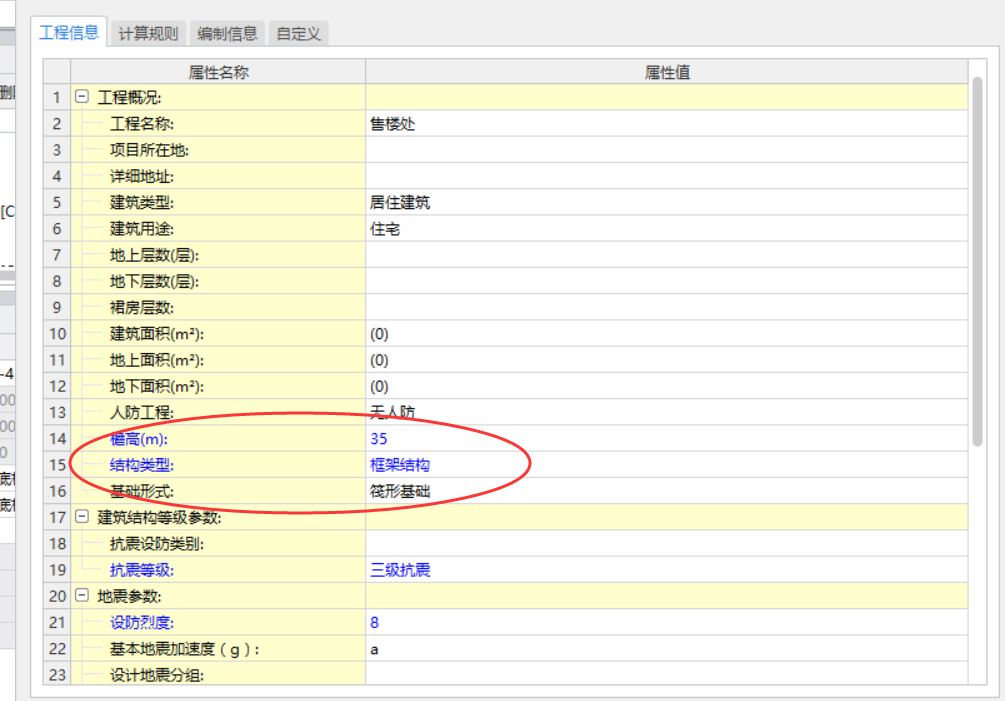Image resolution: width=1005 pixels, height=701 pixels.
Task: Click the 设计地震分组 property label
Action: point(157,675)
